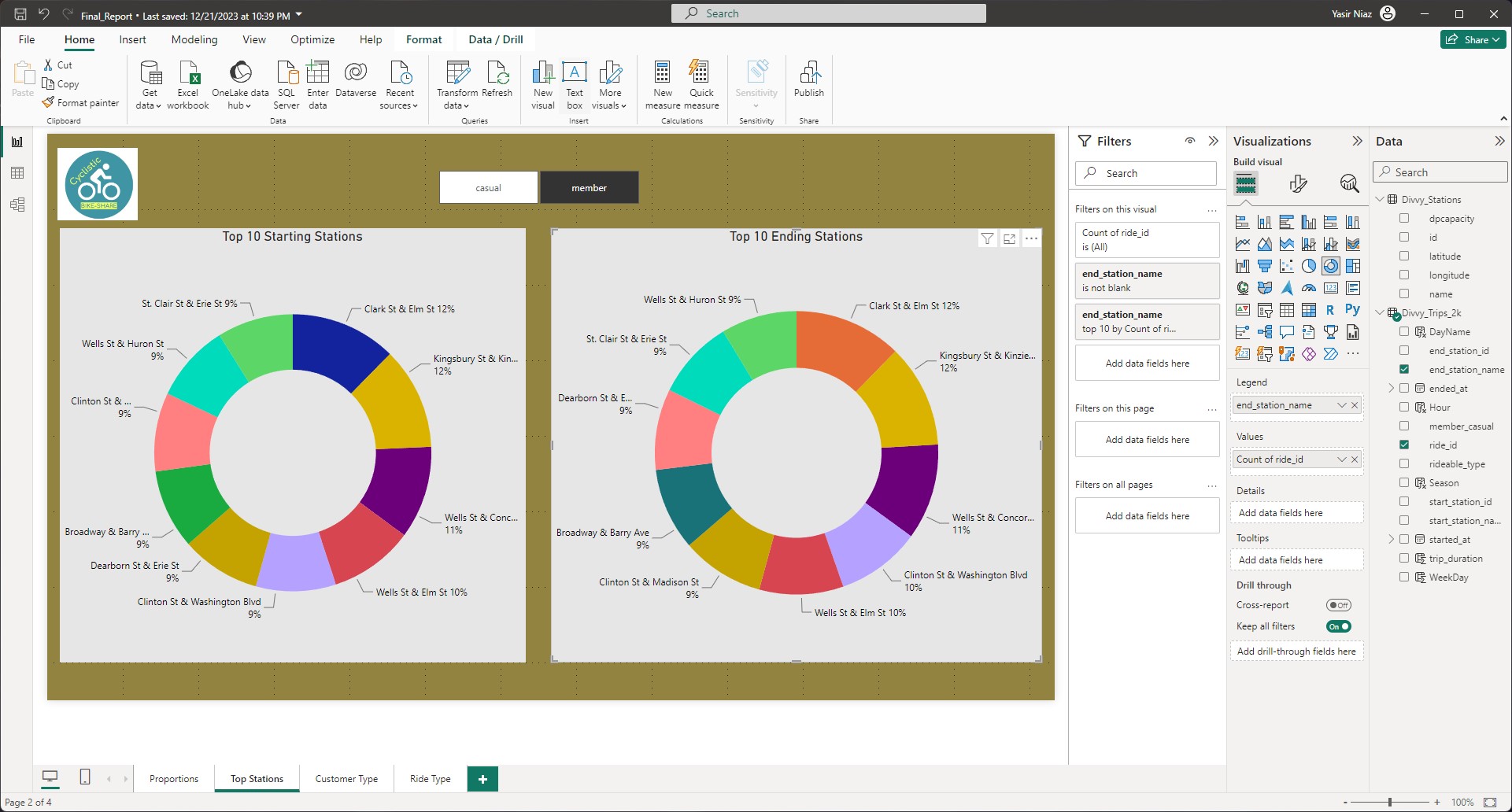Pick the slicer visualization icon
Image resolution: width=1512 pixels, height=812 pixels.
1264,310
